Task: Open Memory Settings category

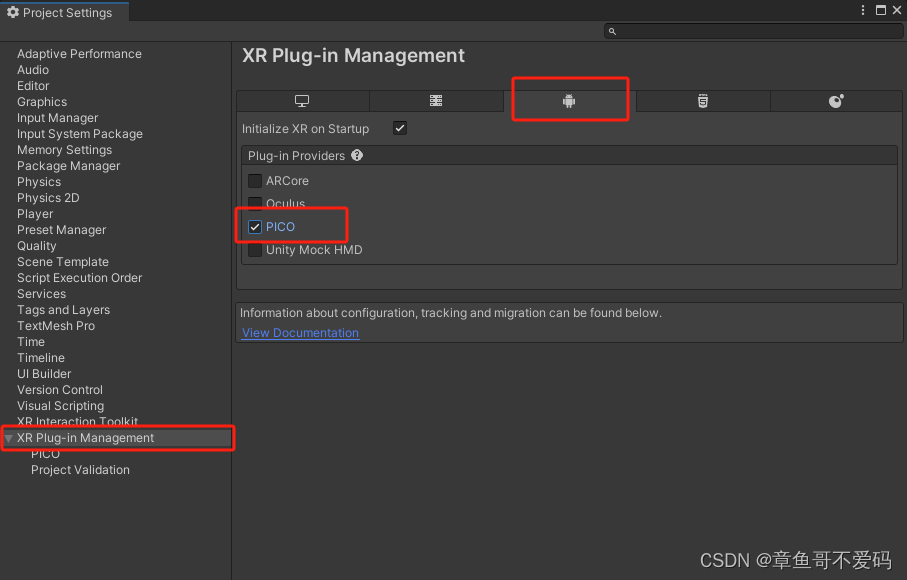Action: point(64,150)
